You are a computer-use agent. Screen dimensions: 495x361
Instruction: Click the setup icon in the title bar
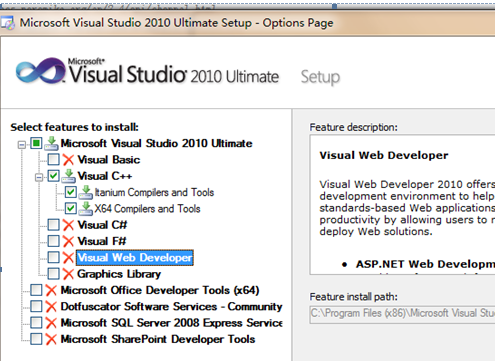pyautogui.click(x=7, y=23)
